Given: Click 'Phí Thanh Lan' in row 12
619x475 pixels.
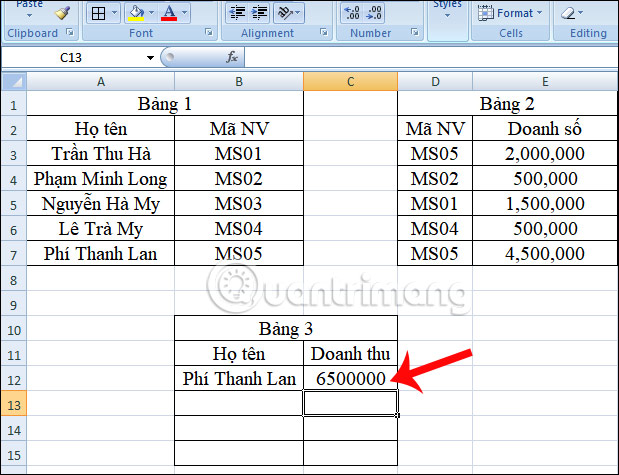Looking at the screenshot, I should [x=239, y=378].
